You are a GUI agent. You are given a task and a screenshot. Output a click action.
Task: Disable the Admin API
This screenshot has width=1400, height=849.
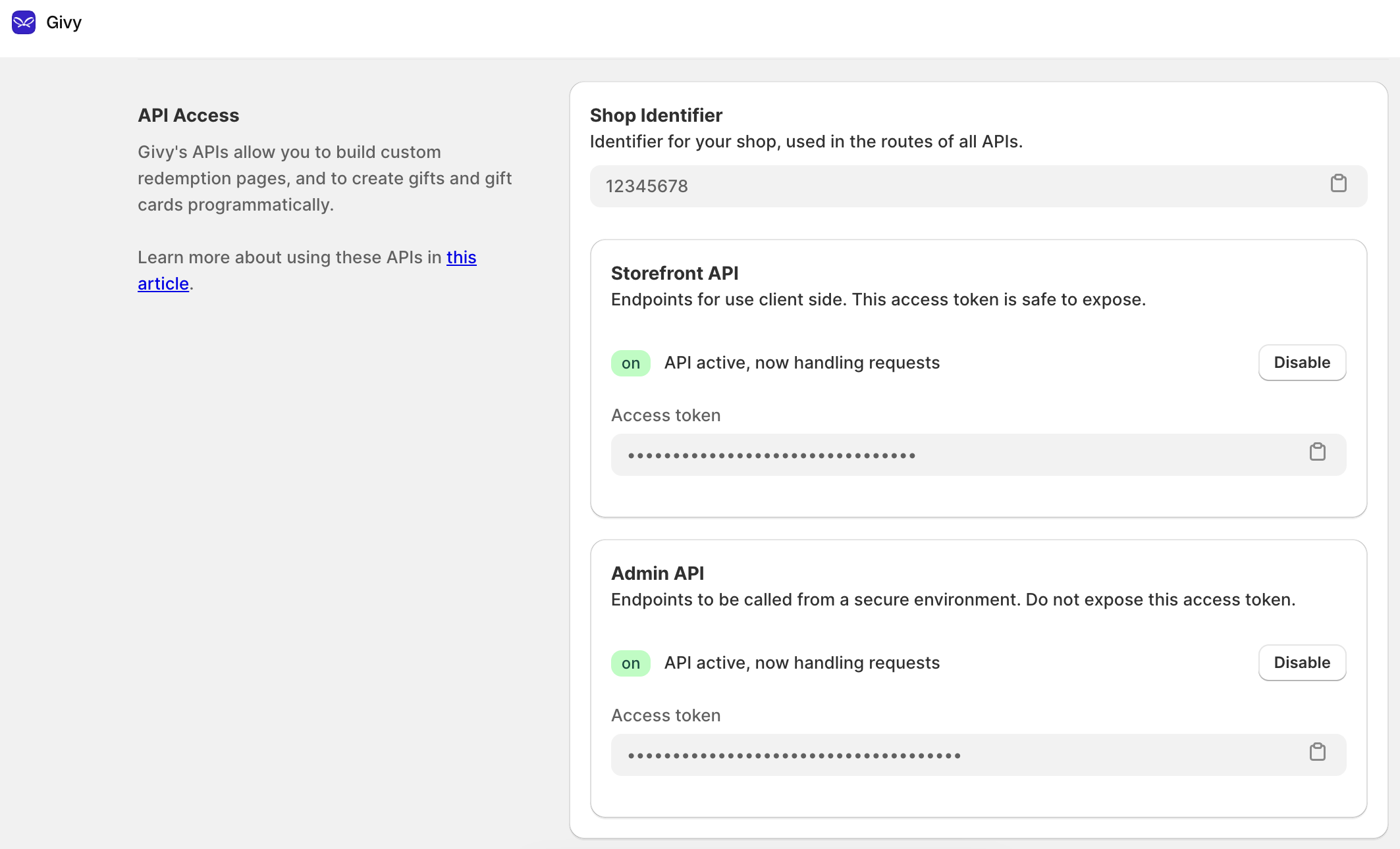pyautogui.click(x=1302, y=663)
